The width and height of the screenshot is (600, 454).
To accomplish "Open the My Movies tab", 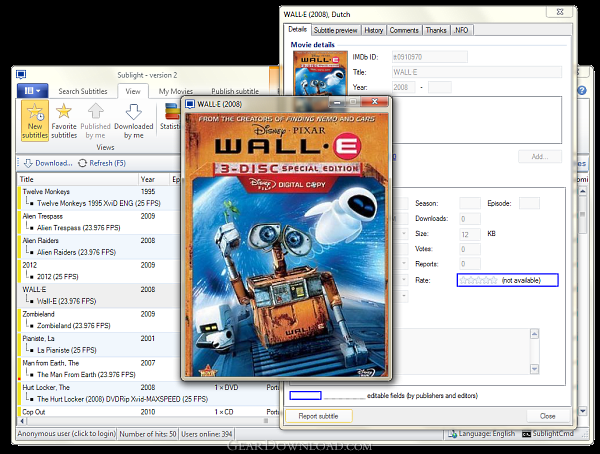I will pos(176,91).
